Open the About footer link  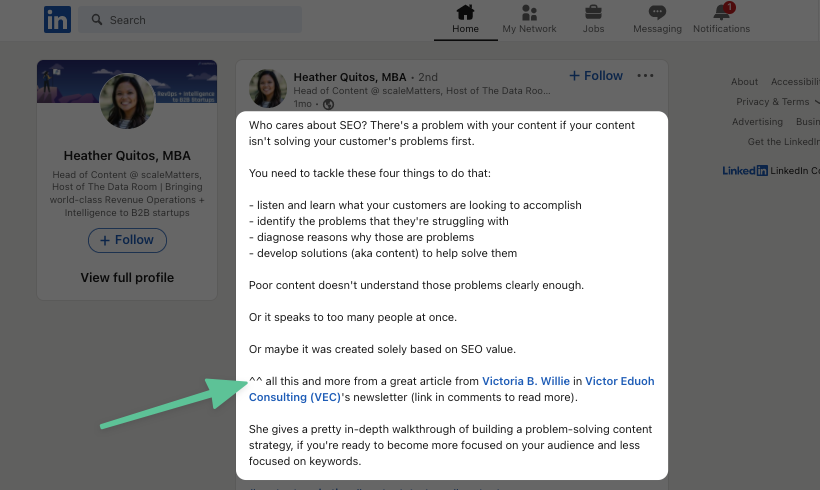[744, 82]
